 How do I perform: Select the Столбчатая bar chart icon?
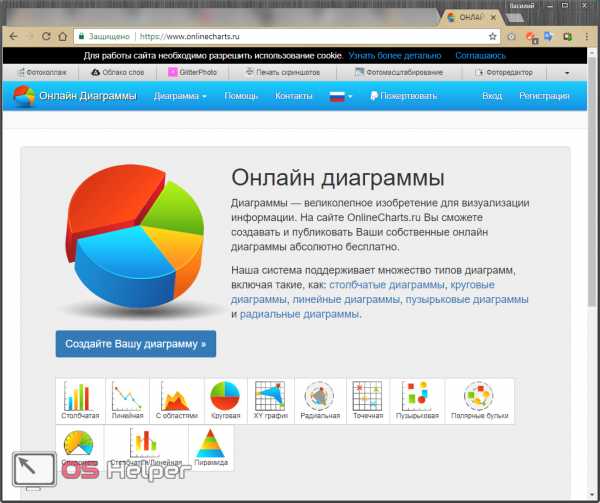click(x=80, y=400)
